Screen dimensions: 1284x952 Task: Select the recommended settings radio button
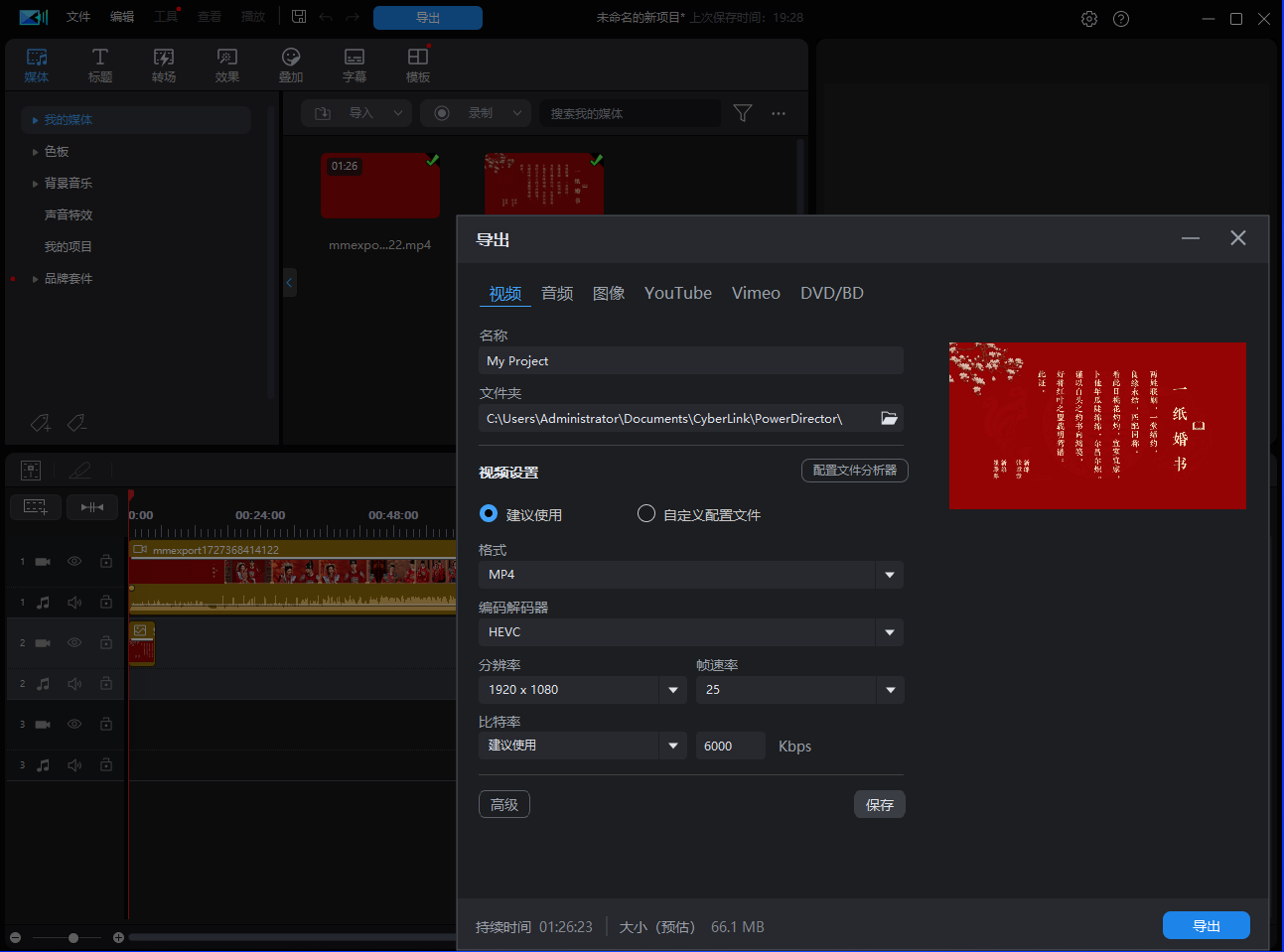[x=489, y=513]
